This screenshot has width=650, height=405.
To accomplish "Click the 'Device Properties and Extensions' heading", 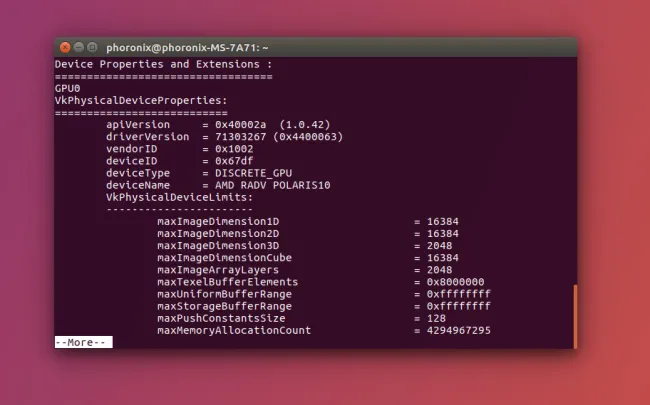I will tap(160, 64).
